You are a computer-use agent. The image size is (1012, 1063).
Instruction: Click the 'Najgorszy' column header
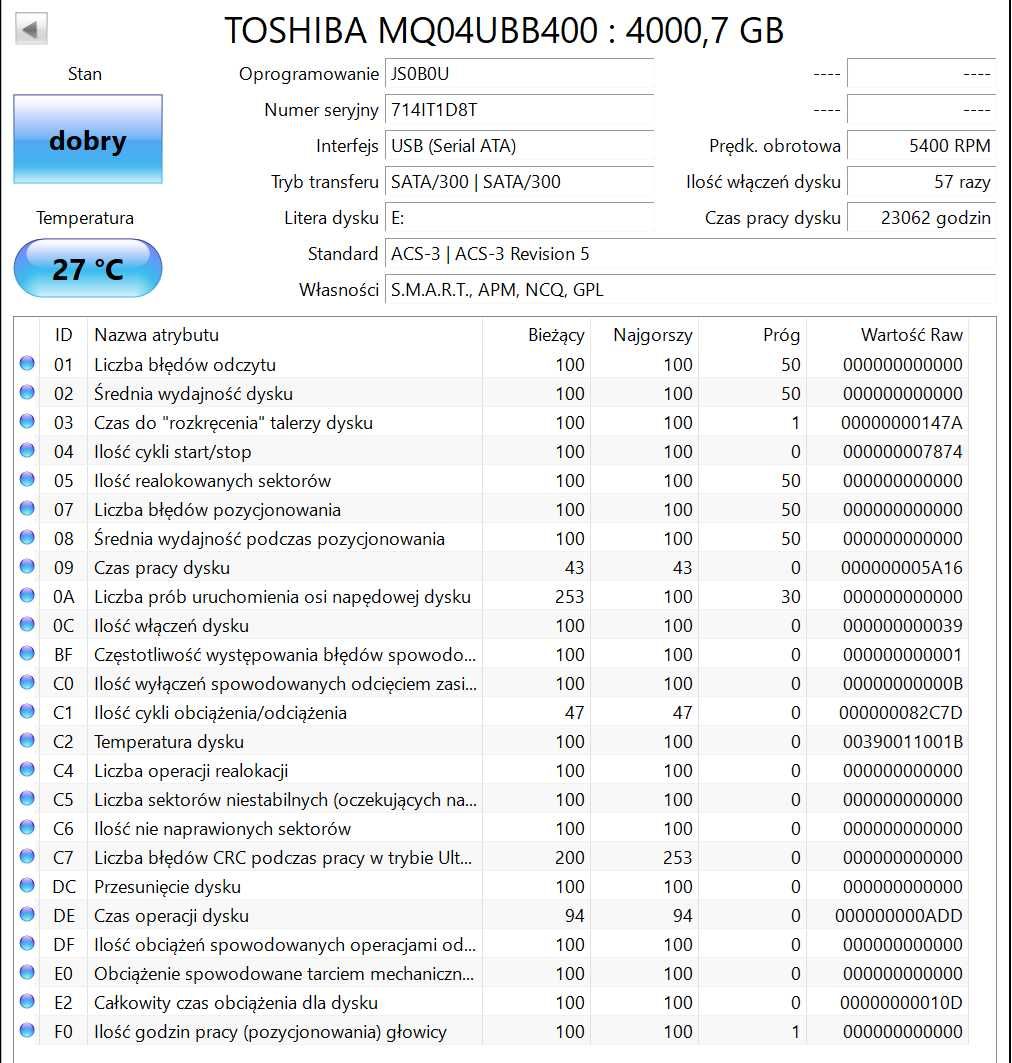[x=645, y=335]
